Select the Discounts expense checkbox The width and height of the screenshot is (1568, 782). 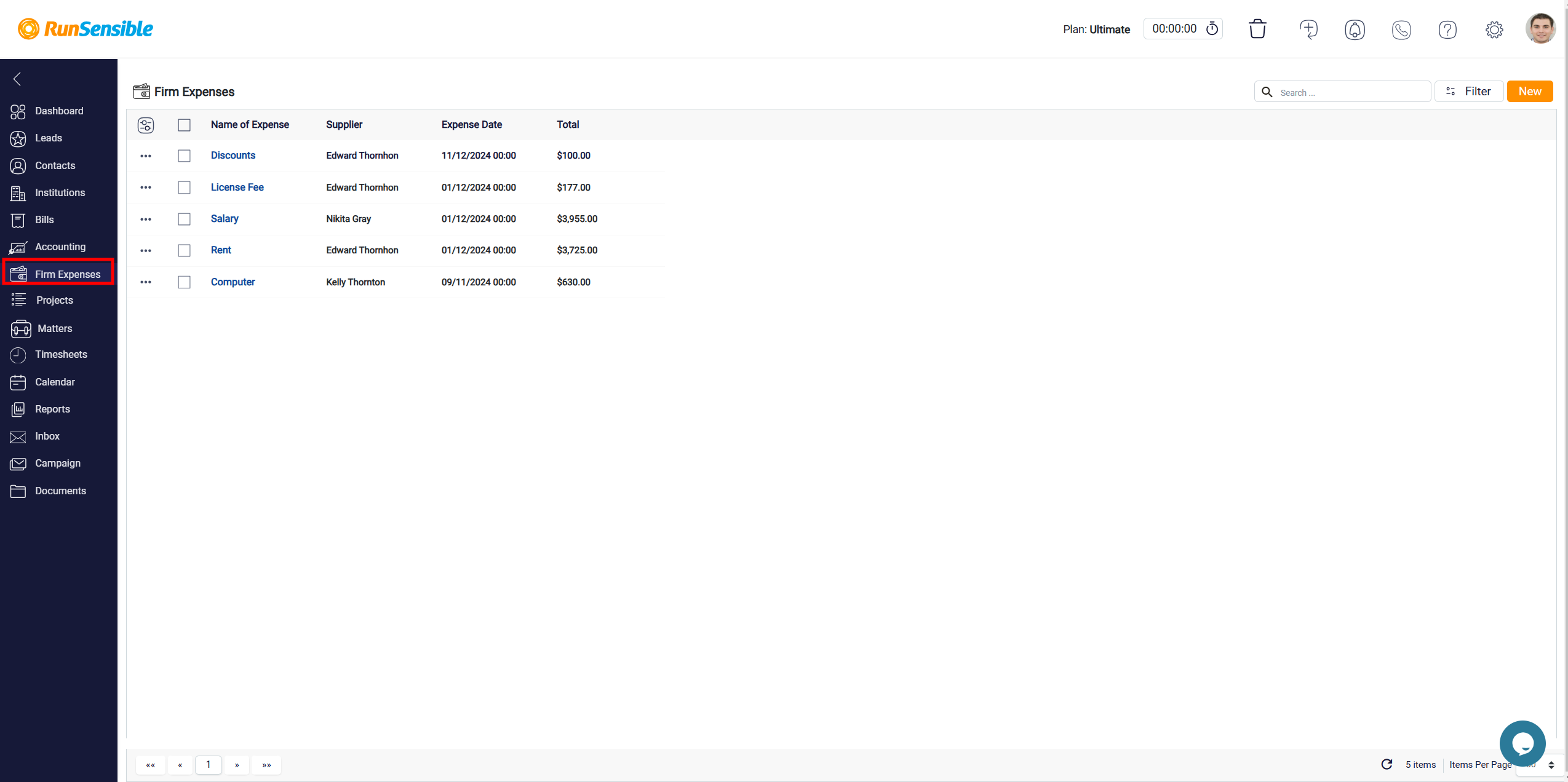coord(183,155)
